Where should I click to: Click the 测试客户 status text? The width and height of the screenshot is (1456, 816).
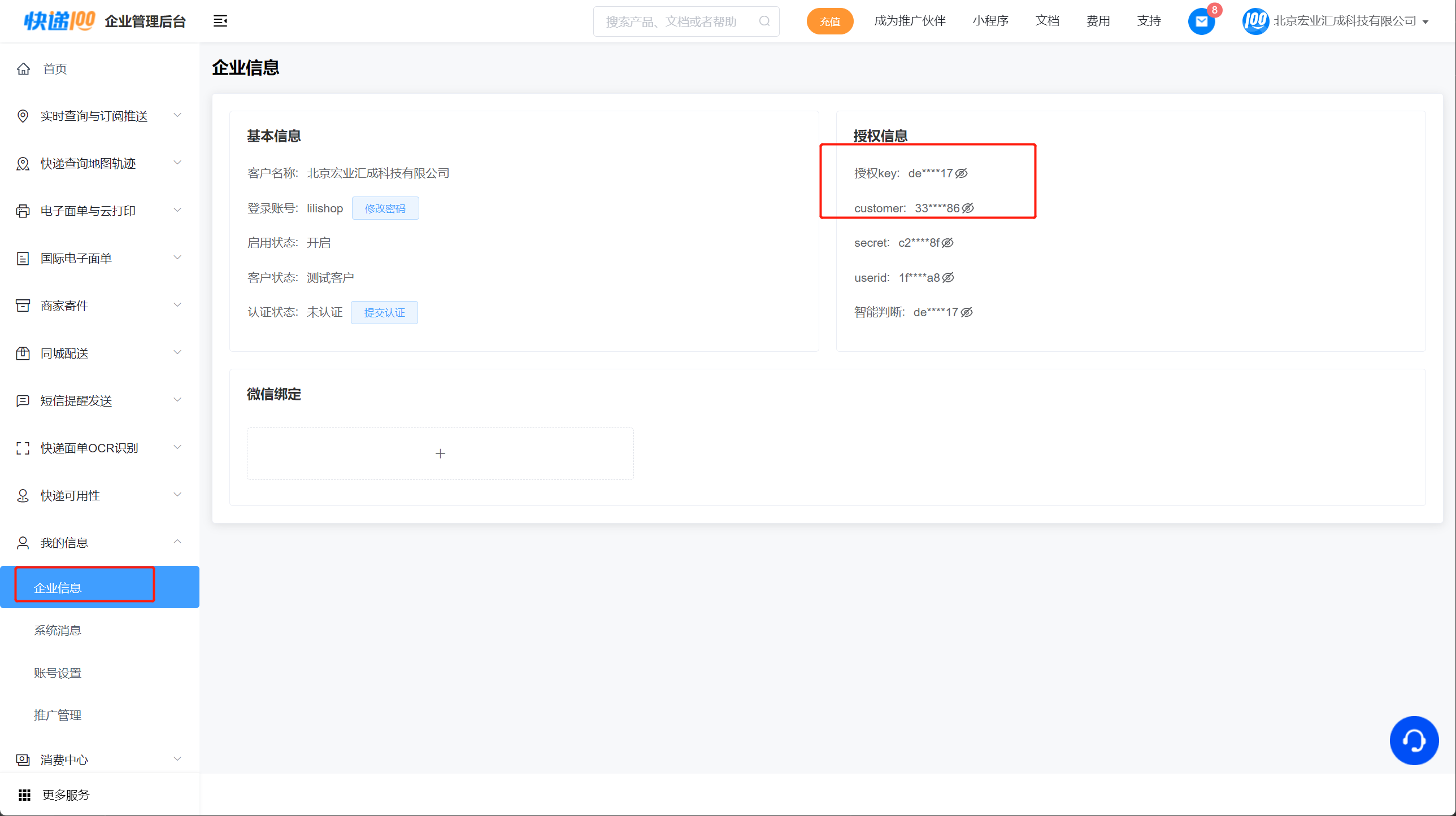click(x=330, y=277)
